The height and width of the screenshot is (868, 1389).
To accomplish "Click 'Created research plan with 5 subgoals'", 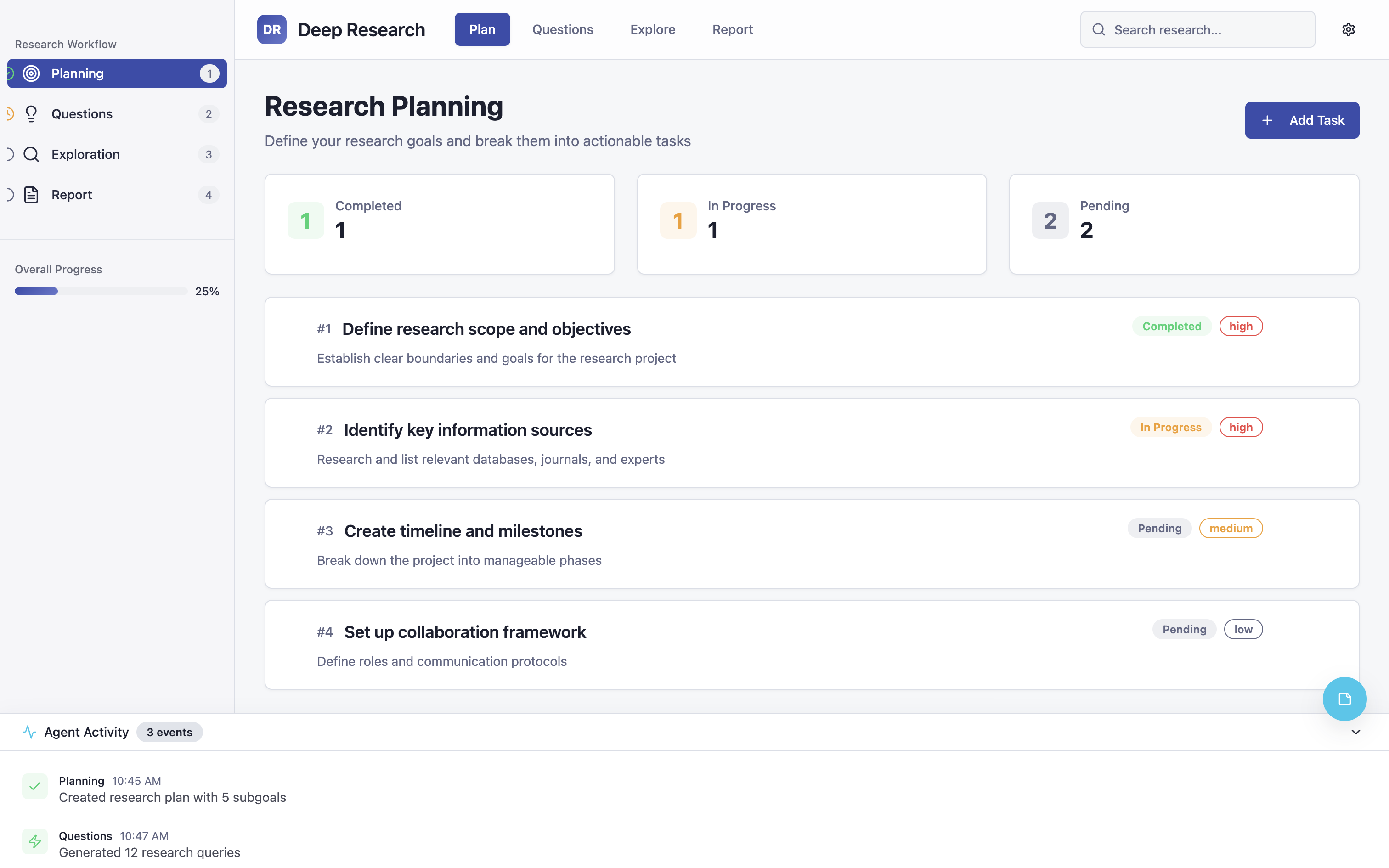I will pos(172,797).
